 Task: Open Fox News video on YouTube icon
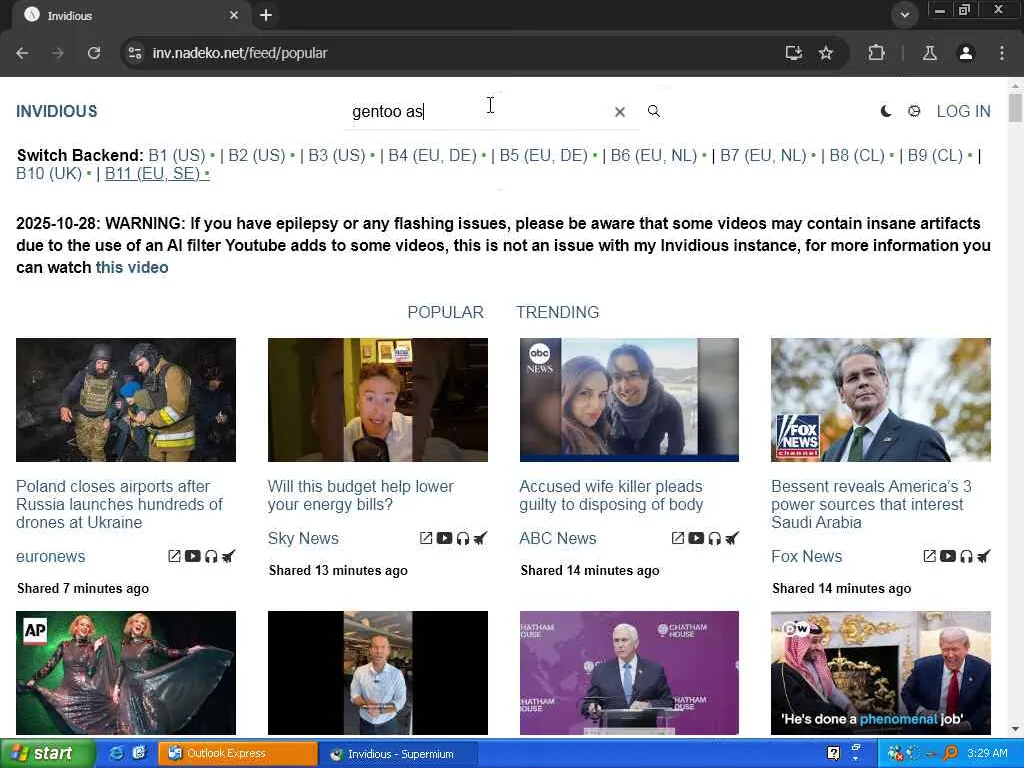click(x=948, y=556)
